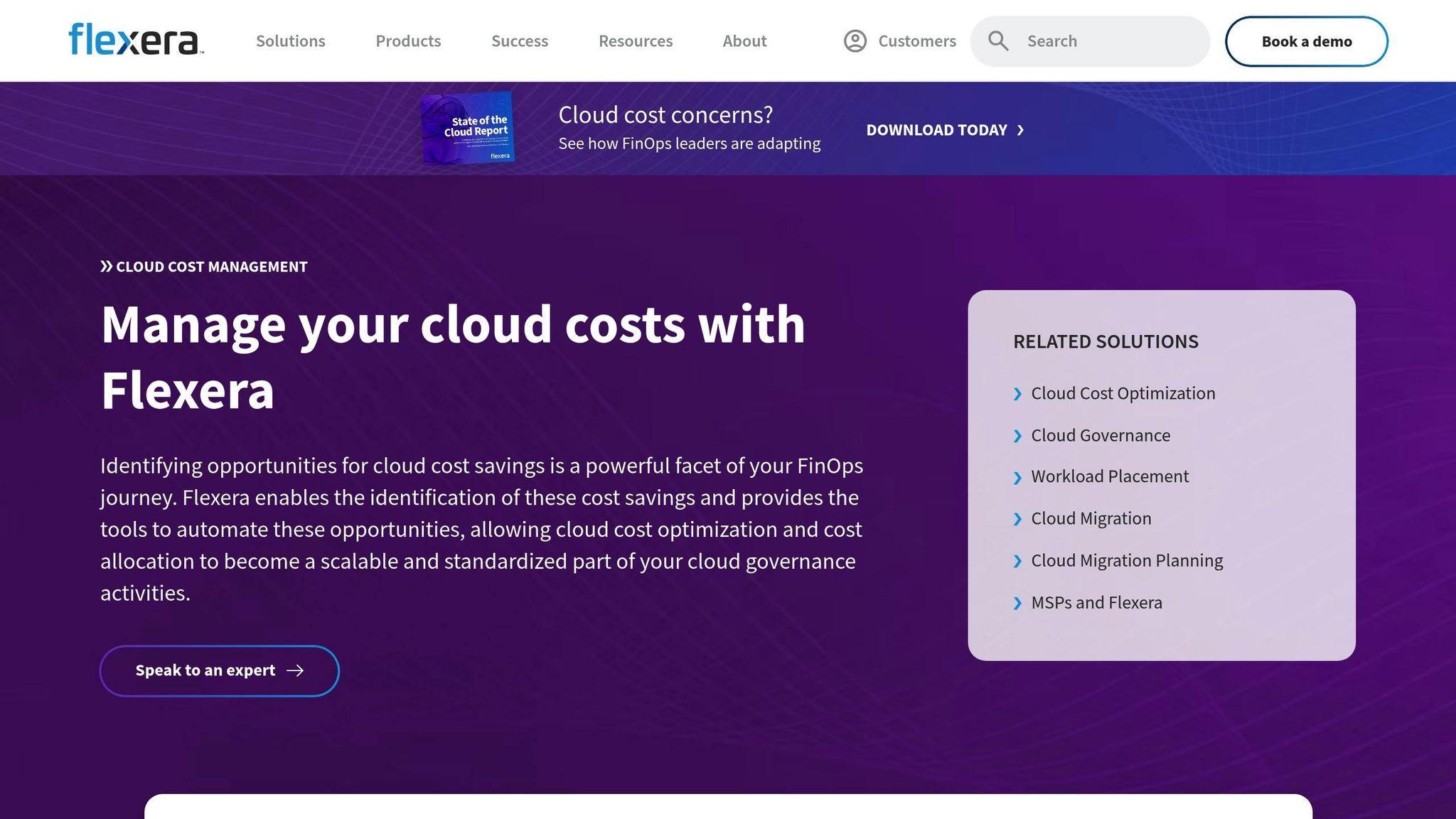Click the Customers user account icon
1456x819 pixels.
tap(855, 41)
